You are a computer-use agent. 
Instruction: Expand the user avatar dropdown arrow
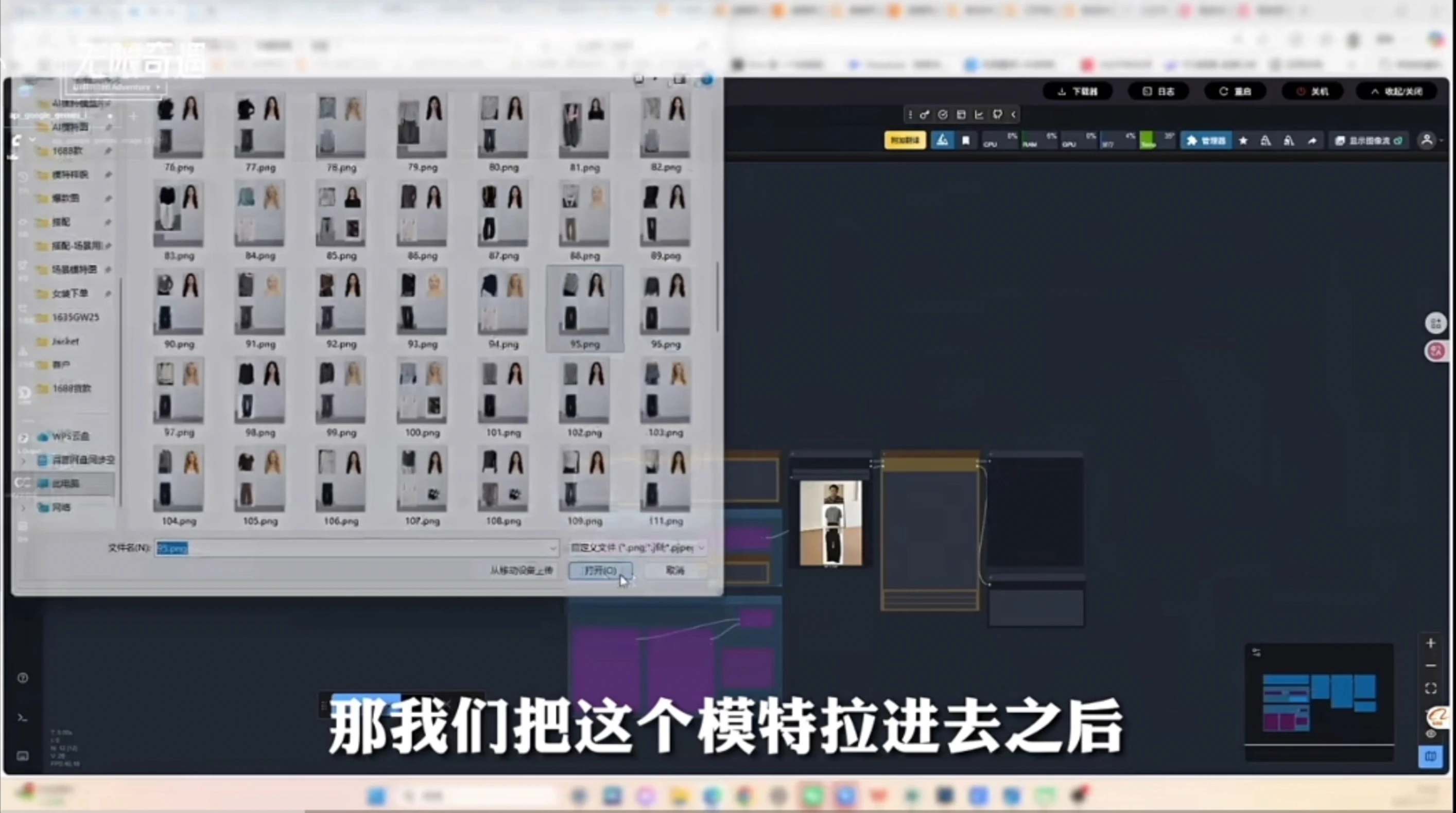coord(1441,140)
